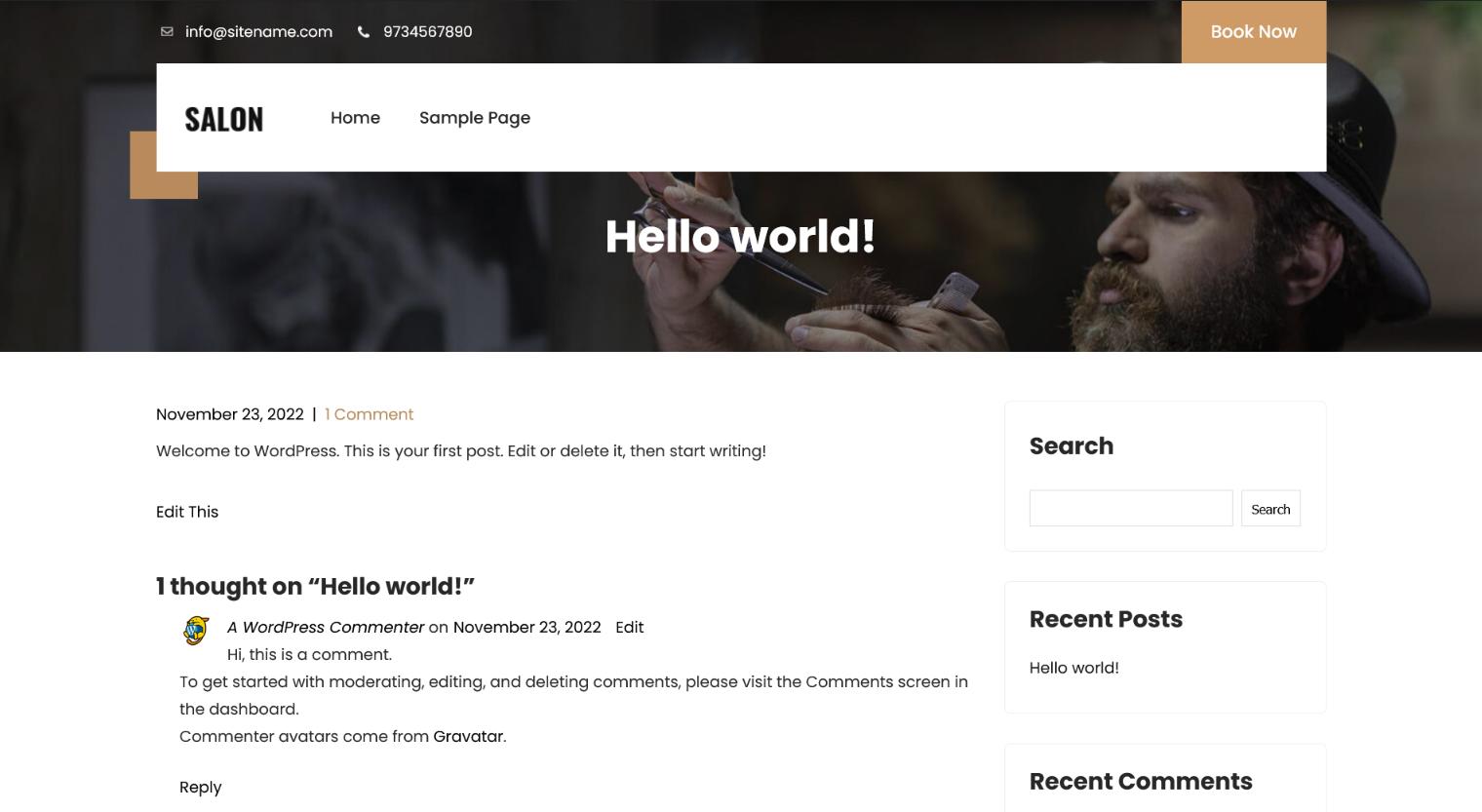Open Hello world! under Recent Posts
This screenshot has width=1482, height=812.
point(1074,668)
